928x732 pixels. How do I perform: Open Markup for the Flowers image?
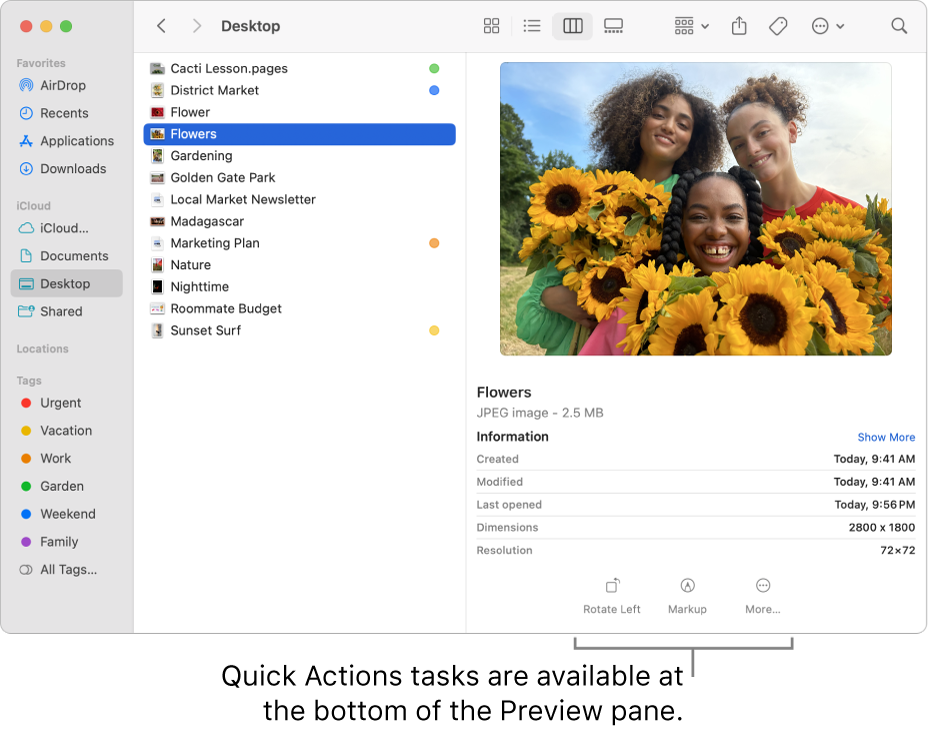coord(687,596)
